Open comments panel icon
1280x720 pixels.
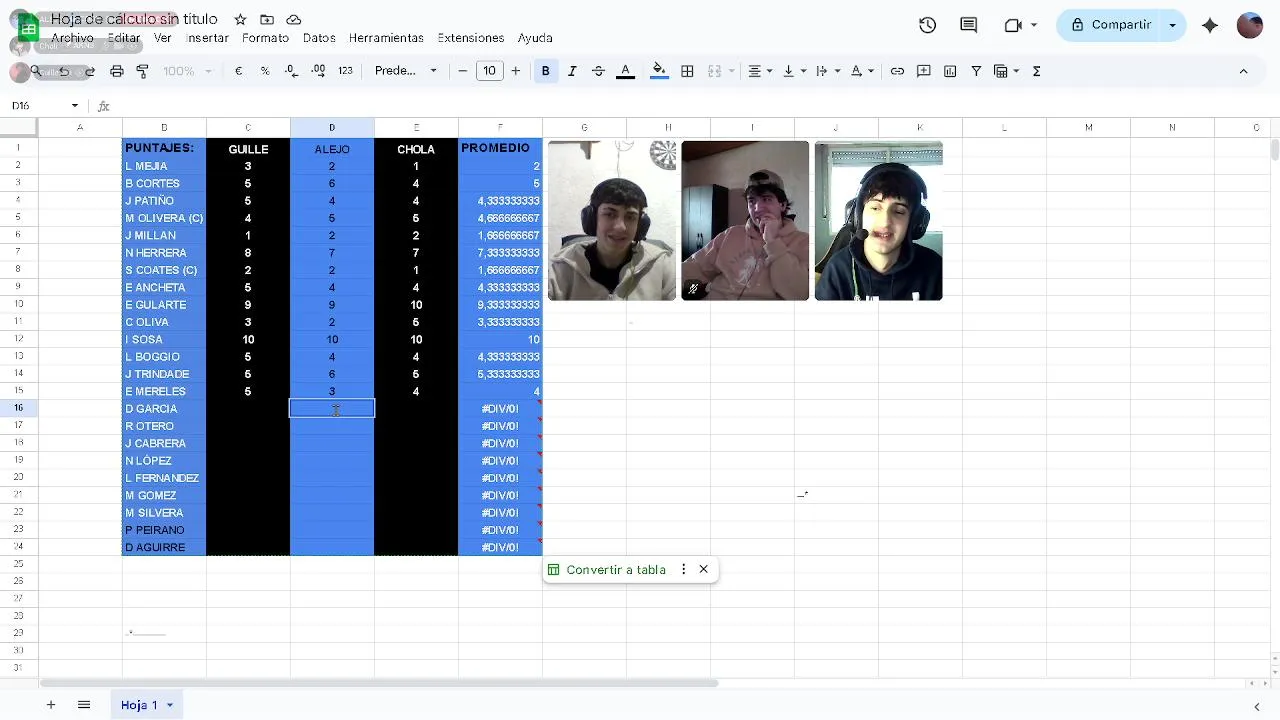click(x=968, y=25)
